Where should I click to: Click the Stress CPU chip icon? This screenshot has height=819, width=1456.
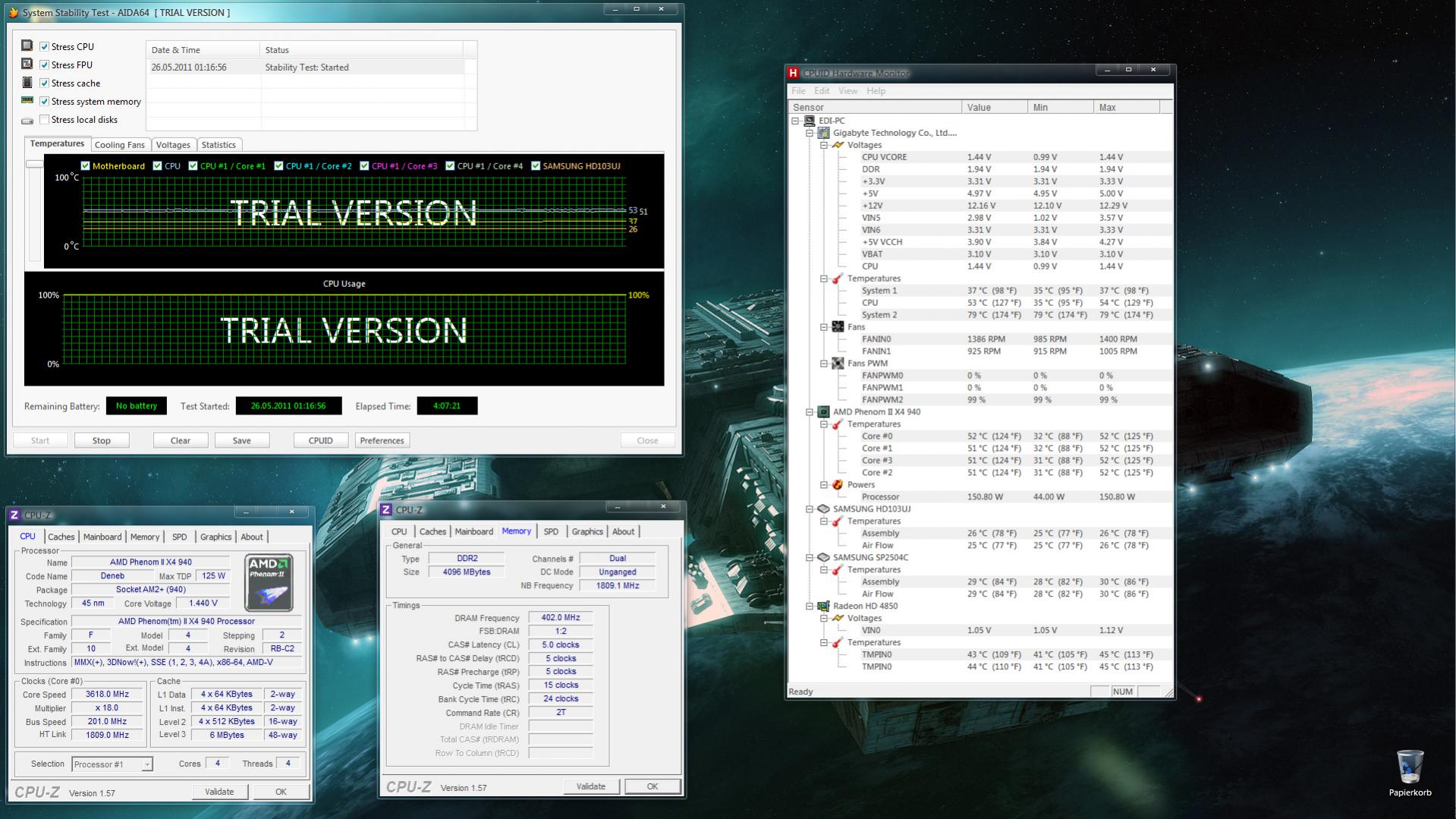27,46
